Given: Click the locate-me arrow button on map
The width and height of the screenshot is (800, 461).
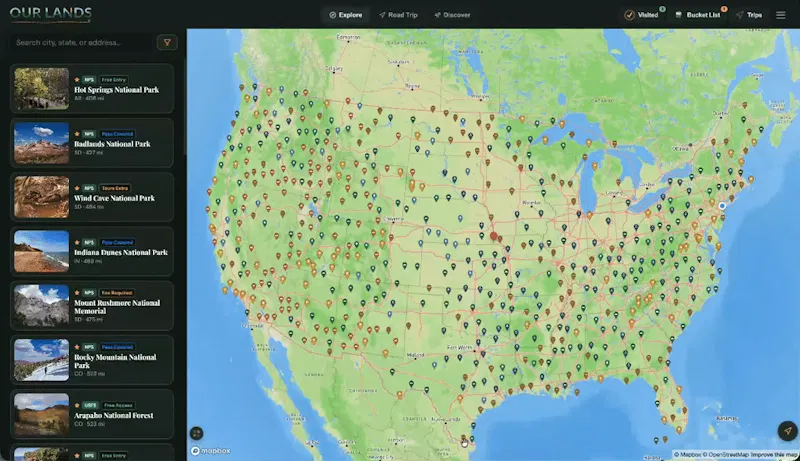Looking at the screenshot, I should pyautogui.click(x=787, y=431).
